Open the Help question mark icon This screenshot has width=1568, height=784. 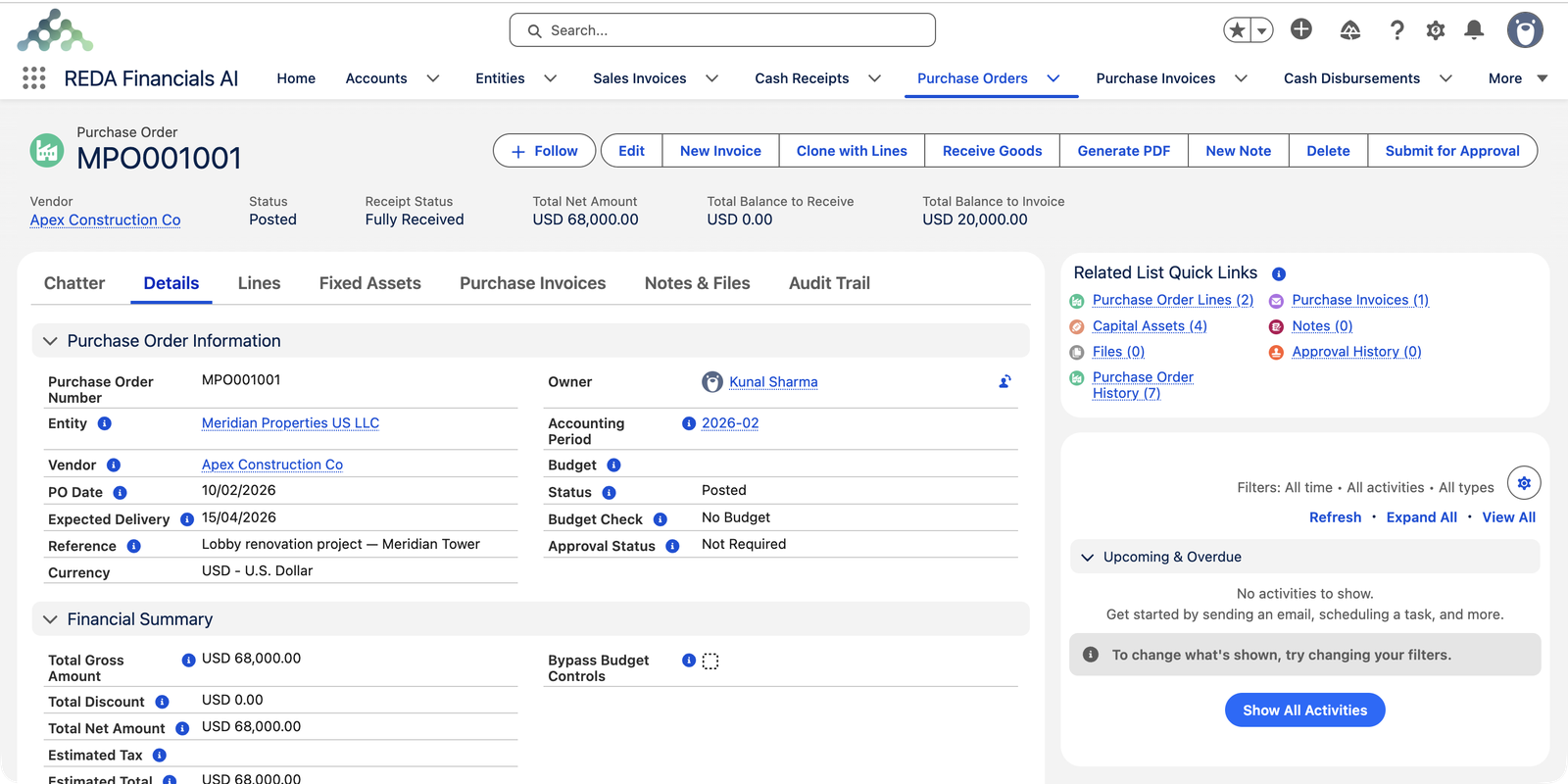[1397, 30]
